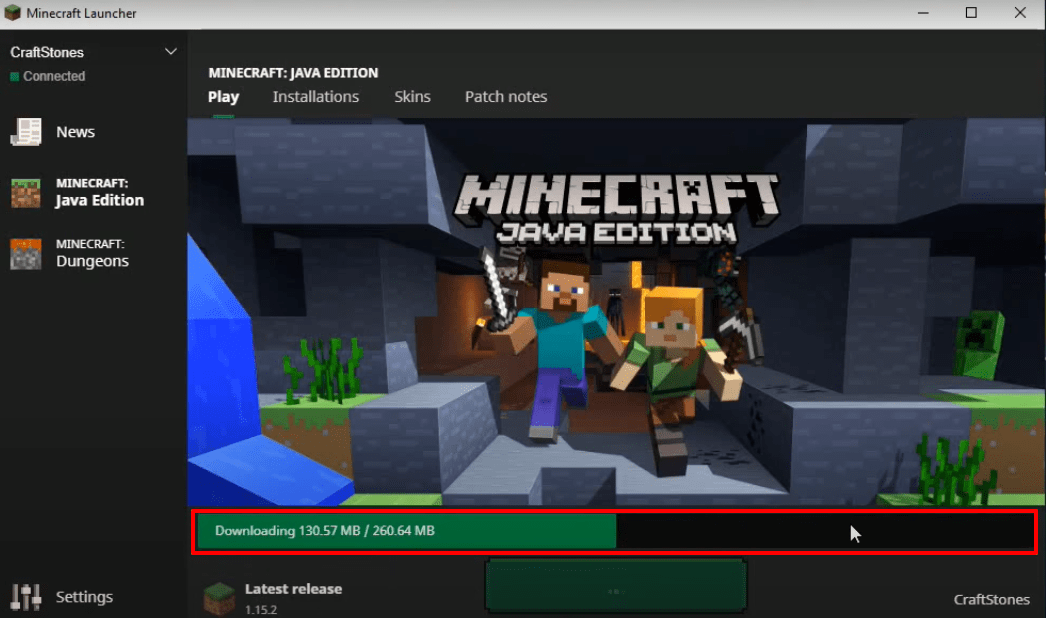Open the Patch notes tab
The width and height of the screenshot is (1046, 618).
click(506, 97)
